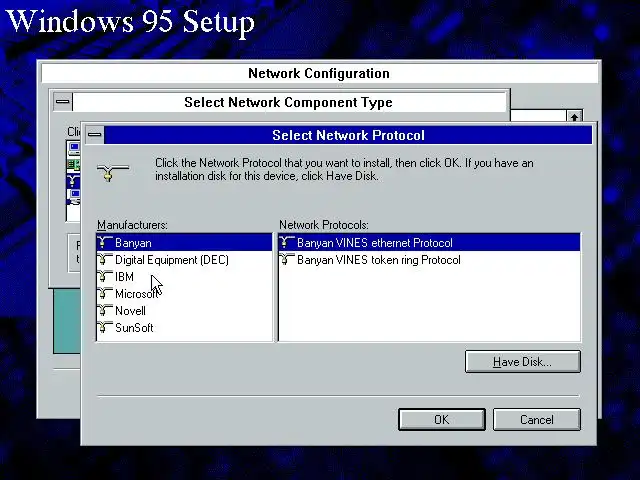The image size is (640, 480).
Task: Choose Microsoft from the Manufacturers list
Action: (x=184, y=294)
